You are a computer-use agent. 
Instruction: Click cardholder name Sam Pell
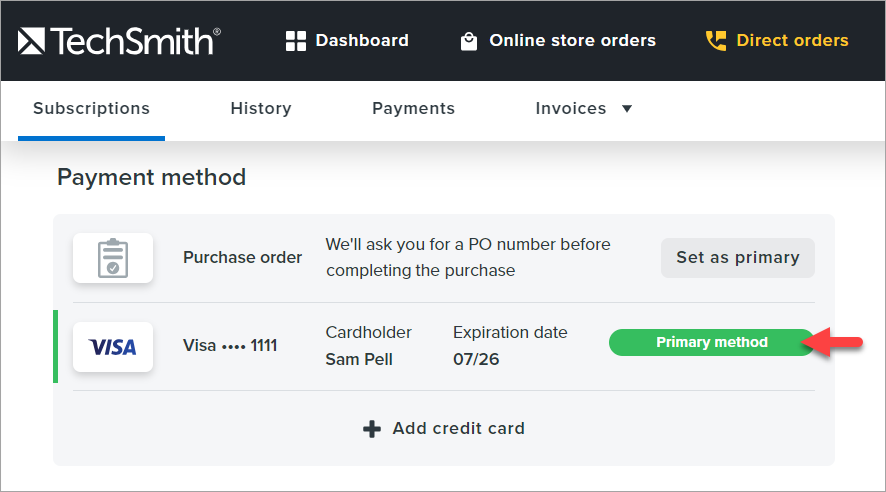[359, 359]
